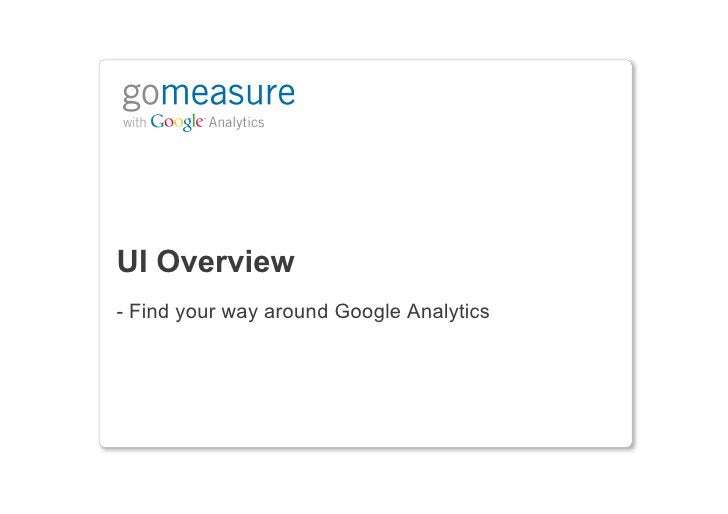The image size is (728, 514).
Task: Click the leading dash of the subtitle
Action: pyautogui.click(x=120, y=312)
